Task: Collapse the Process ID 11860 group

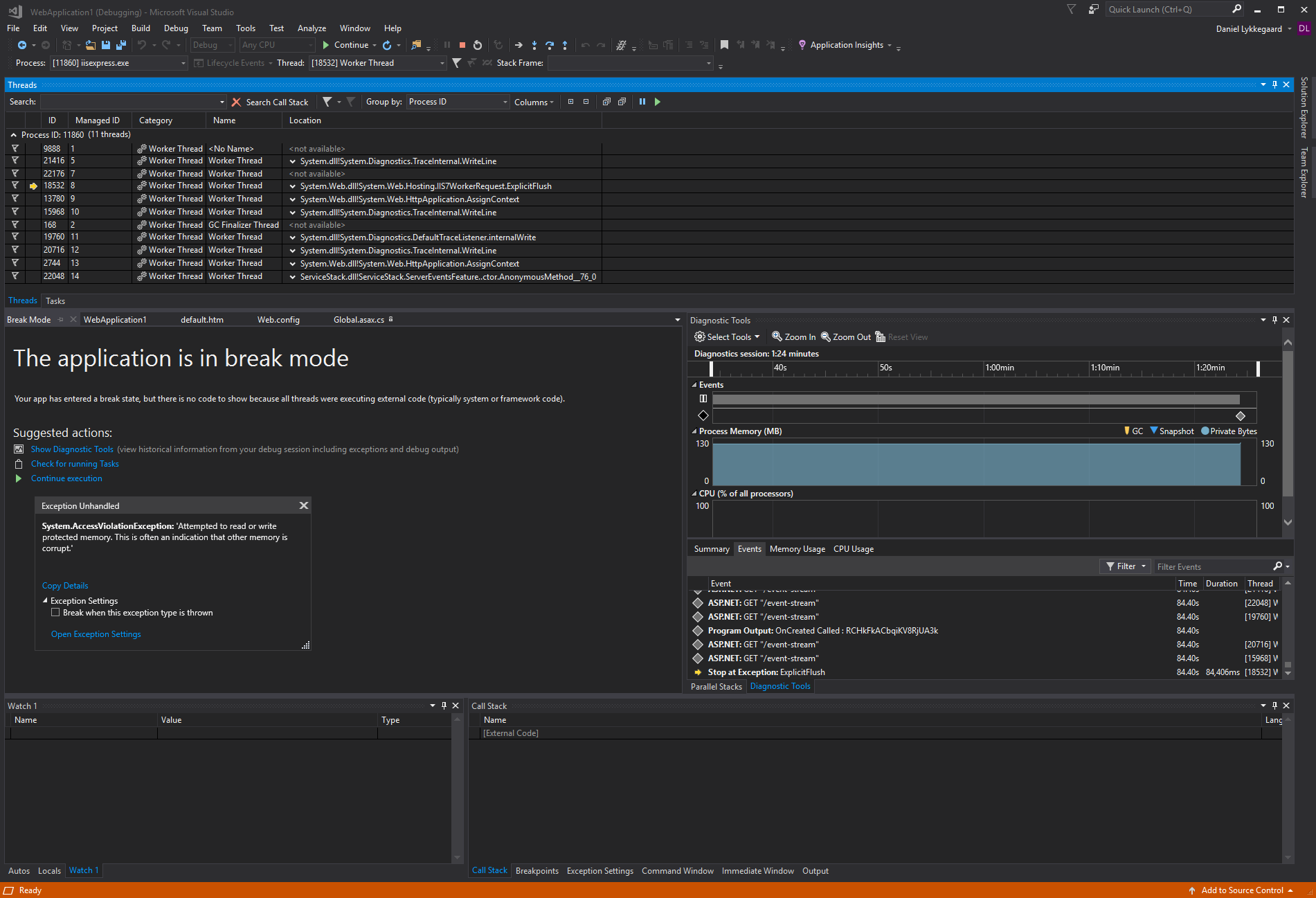Action: point(13,135)
